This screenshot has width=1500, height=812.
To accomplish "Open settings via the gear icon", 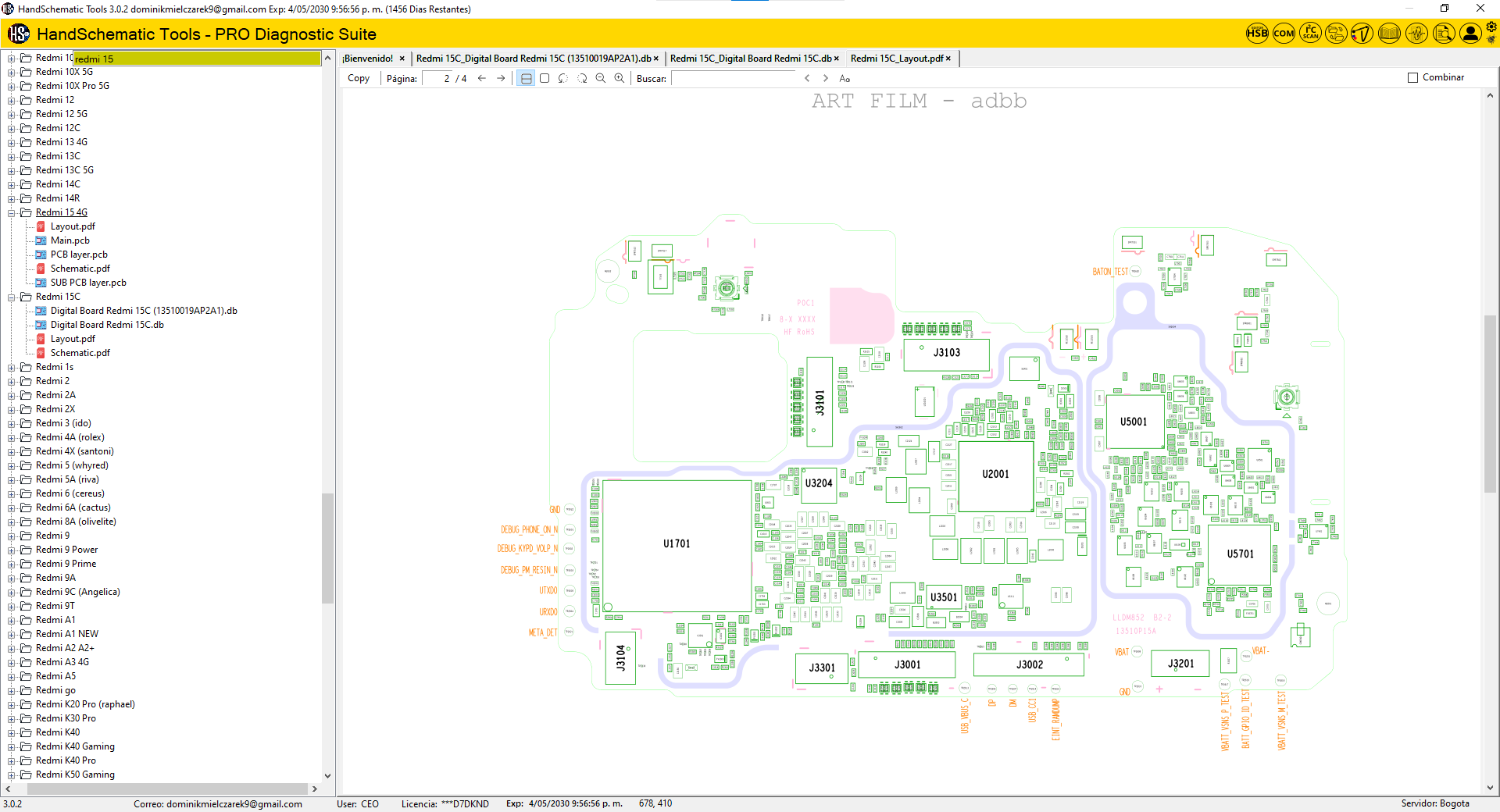I will [1491, 27].
